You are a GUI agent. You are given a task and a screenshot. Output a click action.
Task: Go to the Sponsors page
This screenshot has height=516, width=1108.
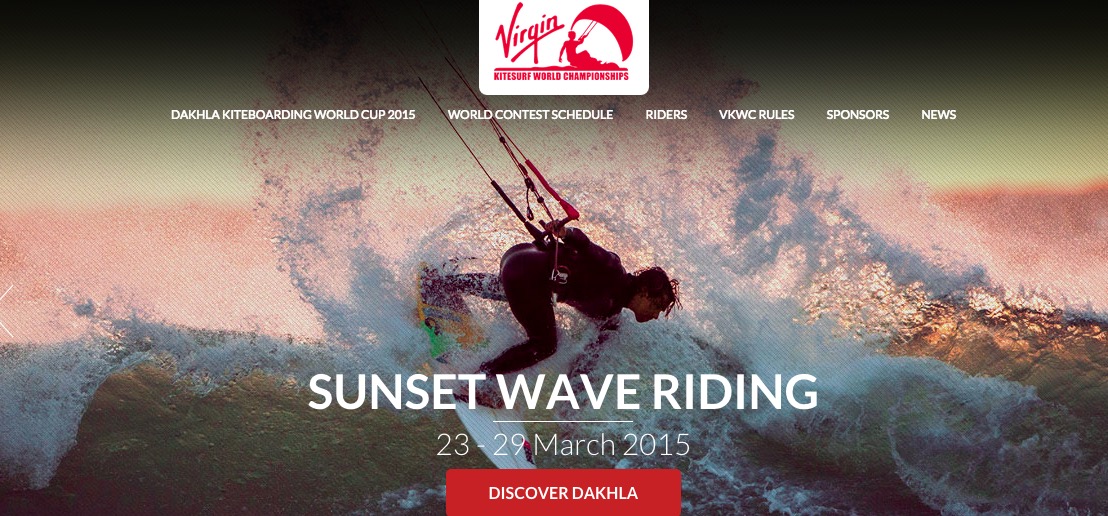coord(857,115)
